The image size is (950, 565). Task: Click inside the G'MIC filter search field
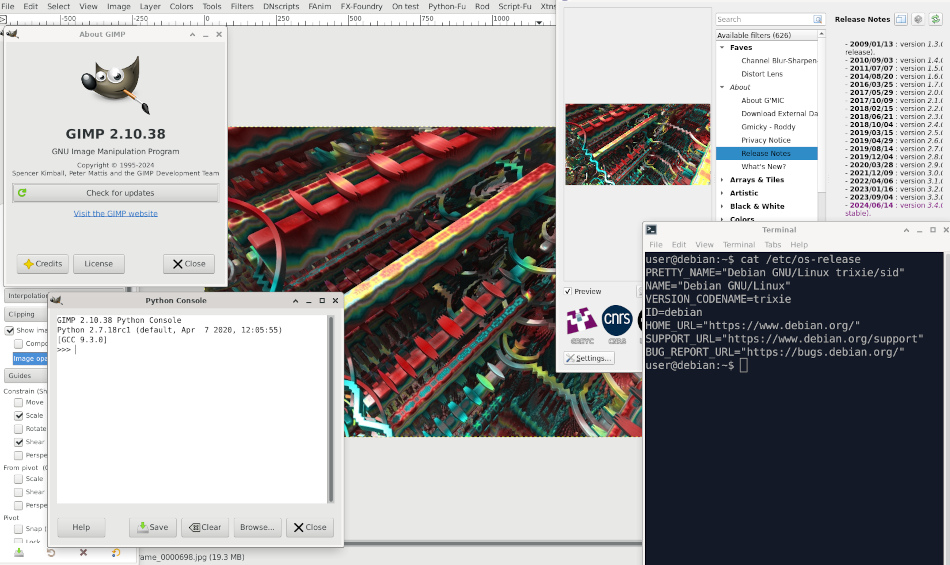762,19
